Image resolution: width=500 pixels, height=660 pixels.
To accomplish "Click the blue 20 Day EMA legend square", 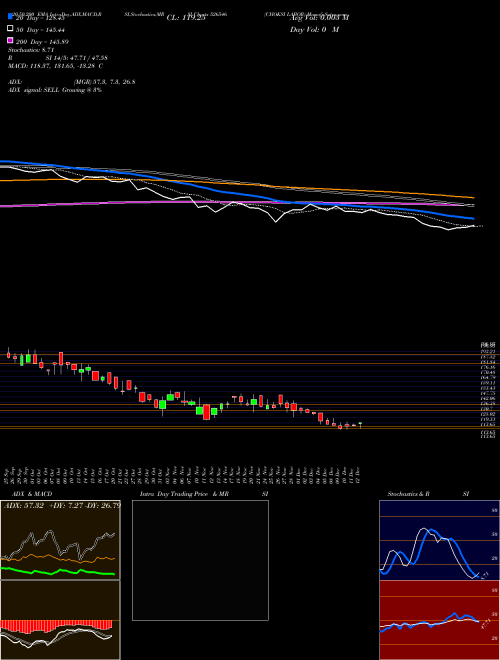I will click(10, 17).
